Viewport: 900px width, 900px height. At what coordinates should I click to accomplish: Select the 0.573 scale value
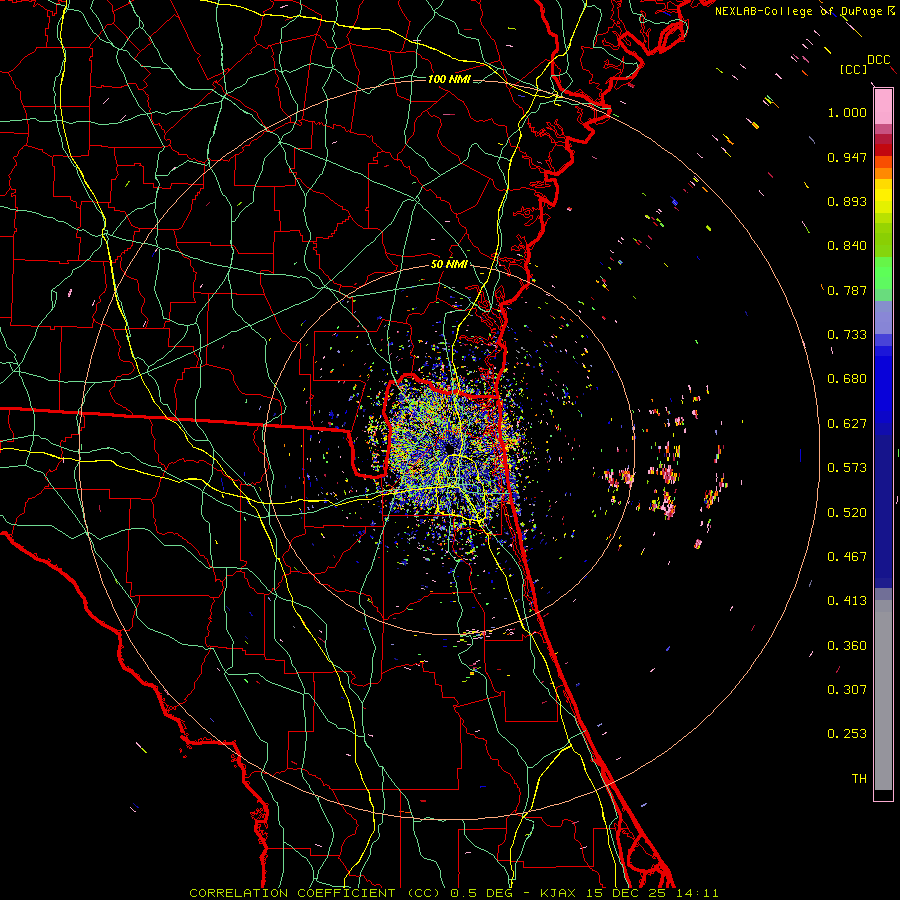847,468
